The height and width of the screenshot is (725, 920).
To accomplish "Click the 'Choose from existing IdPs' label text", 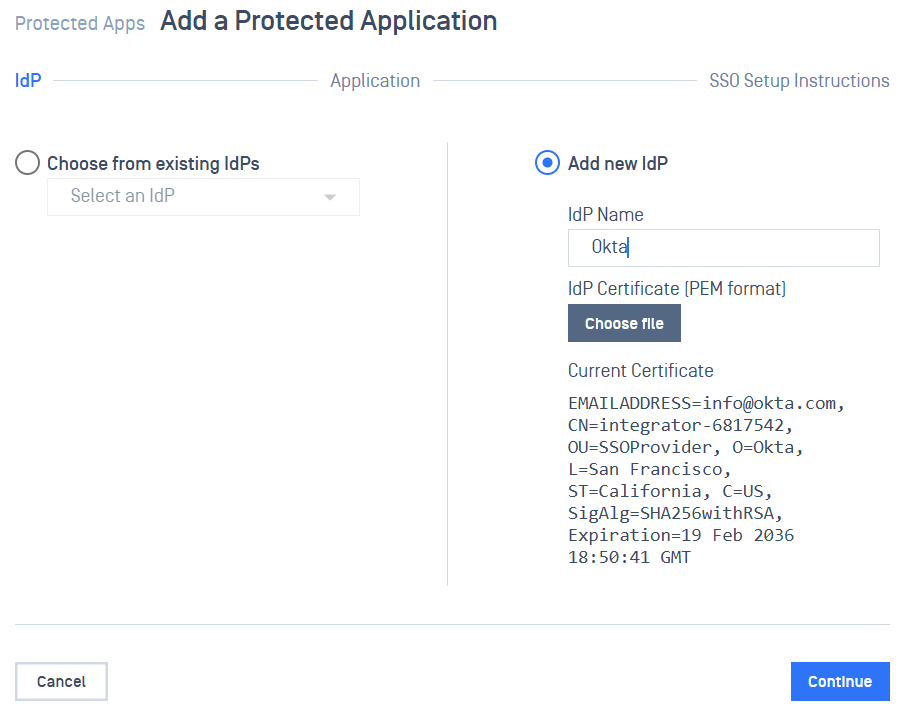I will pos(153,164).
